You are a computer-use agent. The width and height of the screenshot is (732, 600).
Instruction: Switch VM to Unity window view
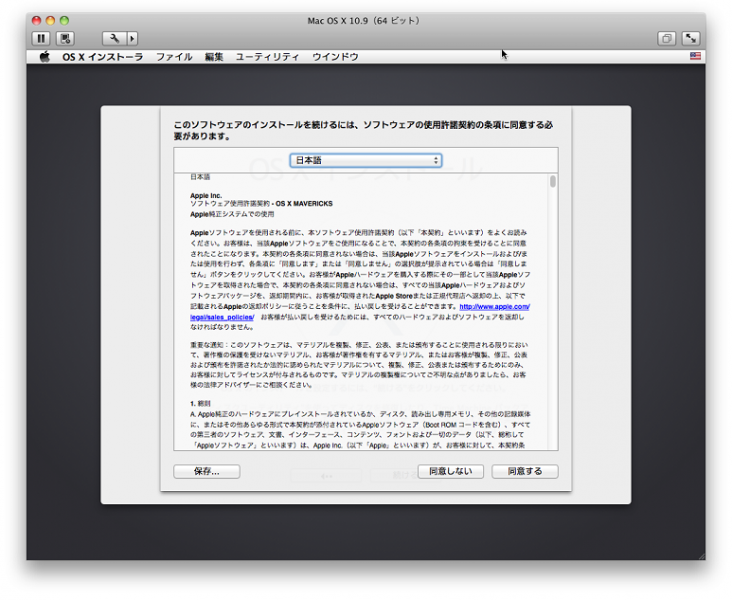pos(666,38)
